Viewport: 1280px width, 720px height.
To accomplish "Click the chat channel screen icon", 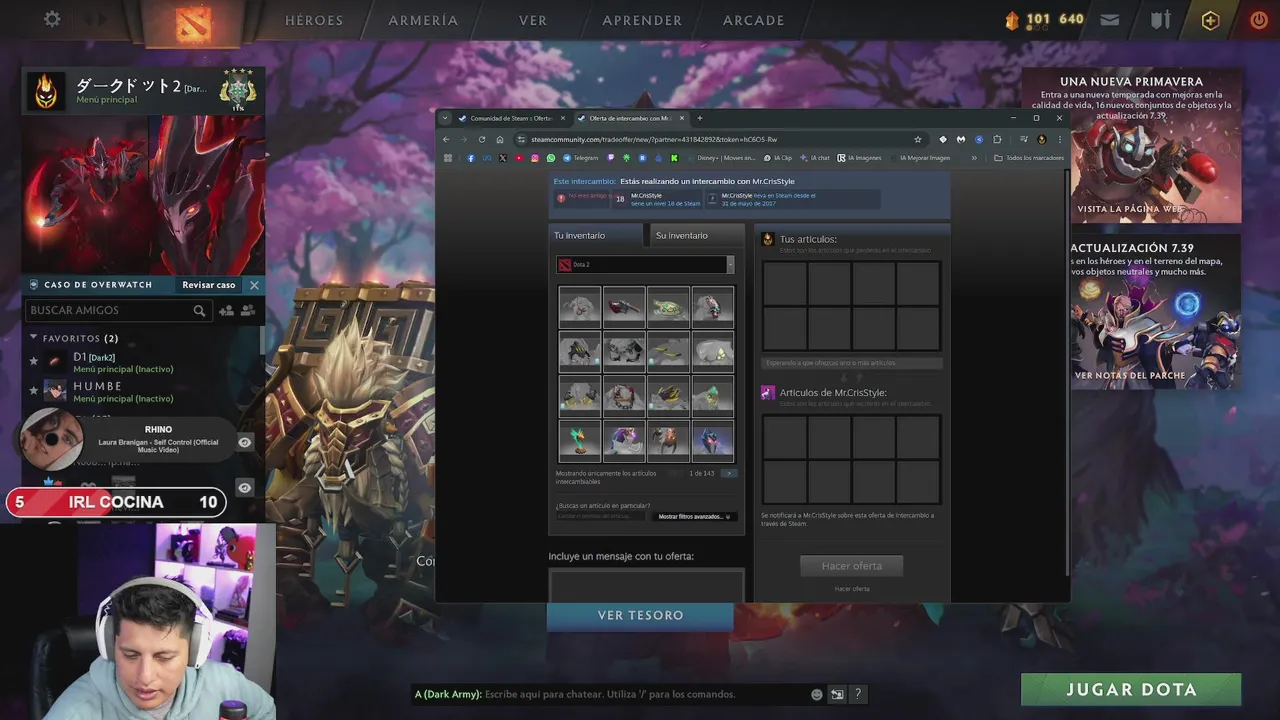I will point(837,694).
